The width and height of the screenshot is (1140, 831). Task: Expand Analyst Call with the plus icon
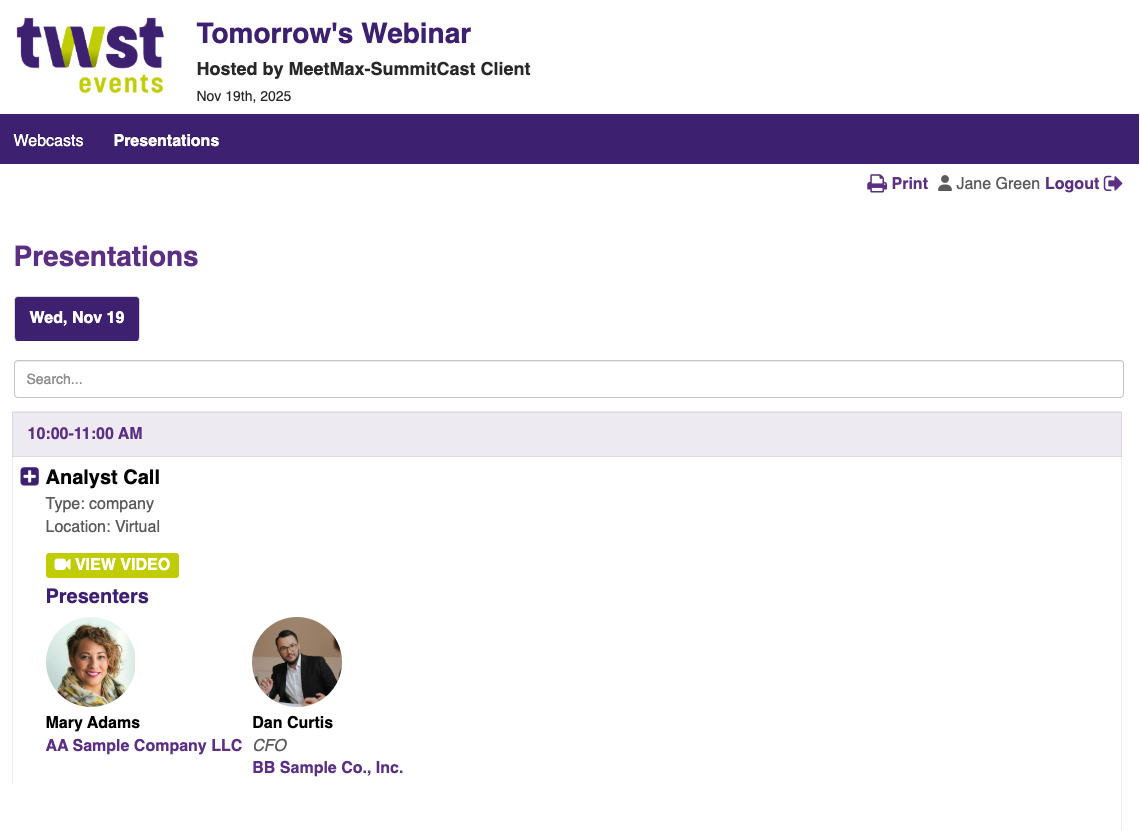pos(30,477)
